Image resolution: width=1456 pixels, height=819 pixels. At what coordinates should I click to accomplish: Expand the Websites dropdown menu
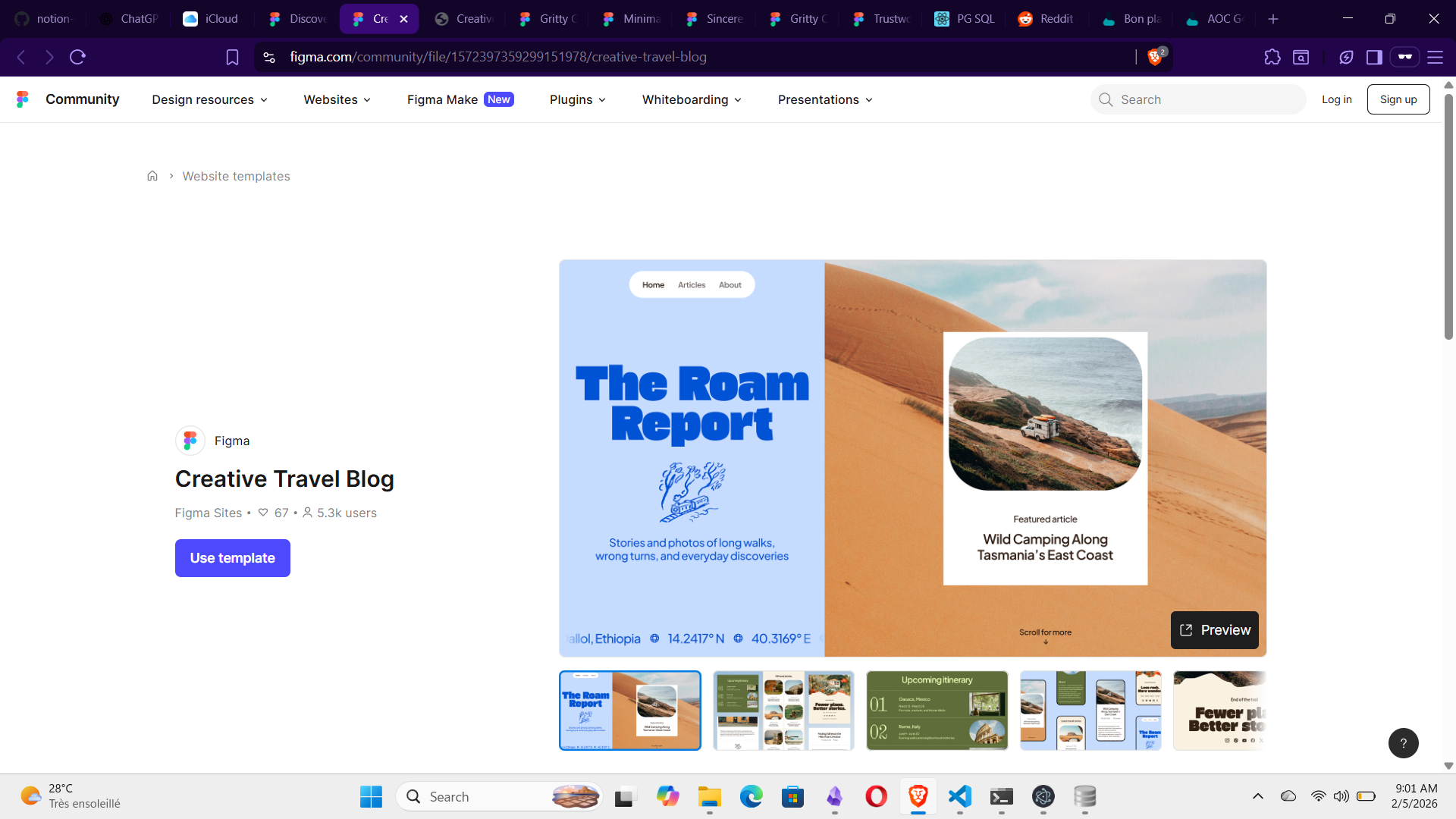pyautogui.click(x=337, y=99)
